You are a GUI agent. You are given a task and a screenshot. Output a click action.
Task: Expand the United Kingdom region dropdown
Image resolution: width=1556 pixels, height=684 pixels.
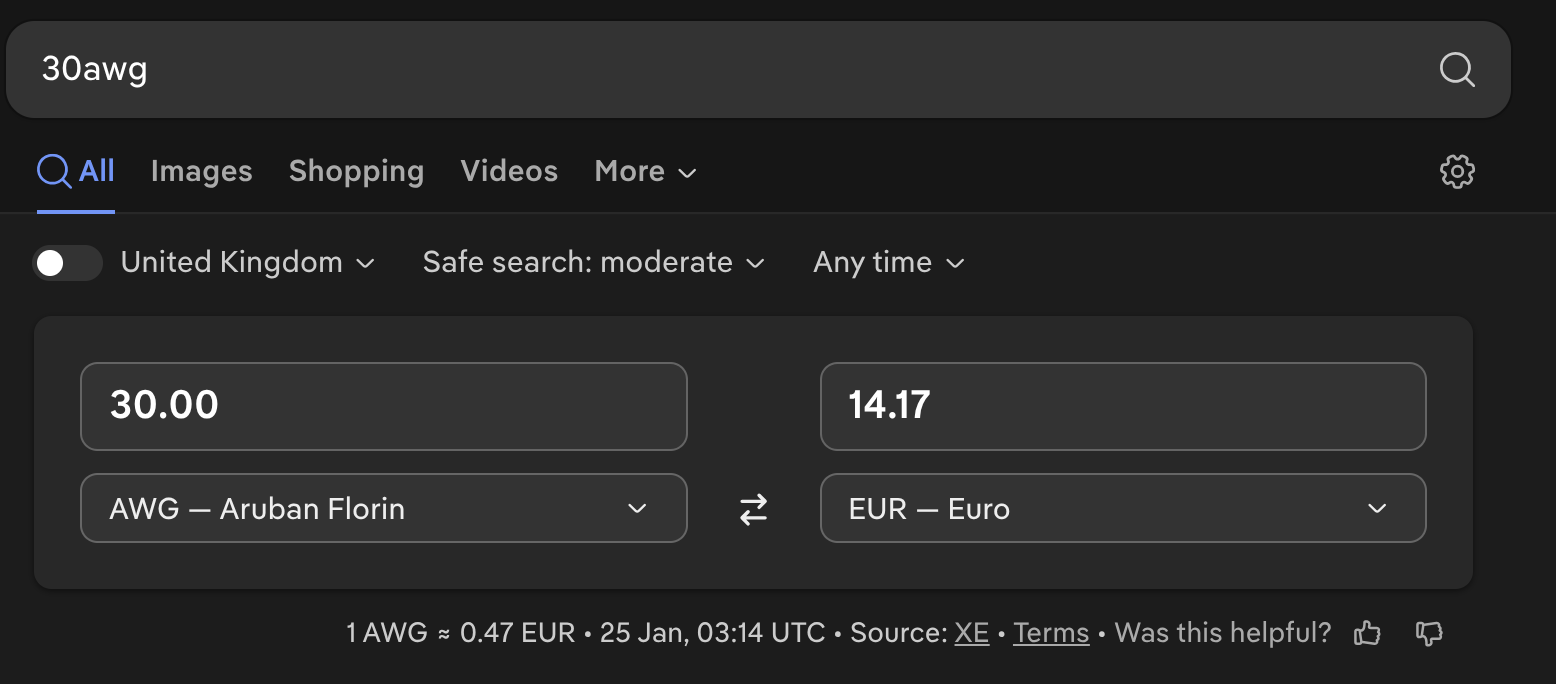click(x=248, y=263)
